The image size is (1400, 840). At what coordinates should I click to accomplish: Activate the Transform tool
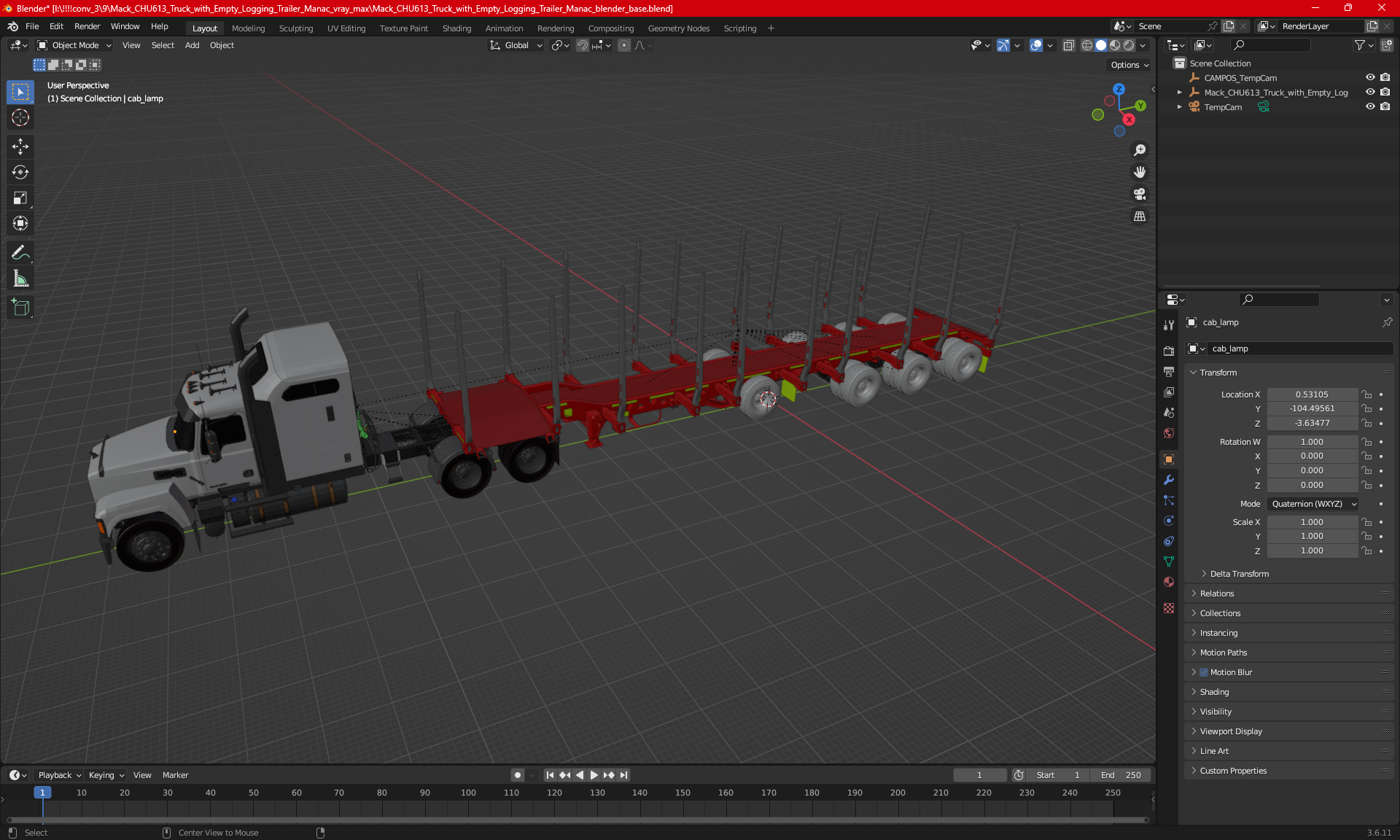click(20, 223)
